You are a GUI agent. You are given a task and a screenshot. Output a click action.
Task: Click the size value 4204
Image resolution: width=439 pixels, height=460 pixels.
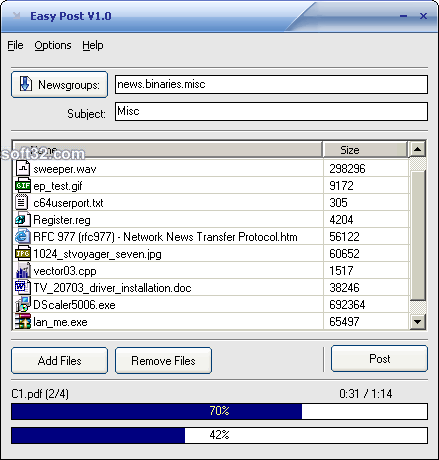pyautogui.click(x=341, y=220)
